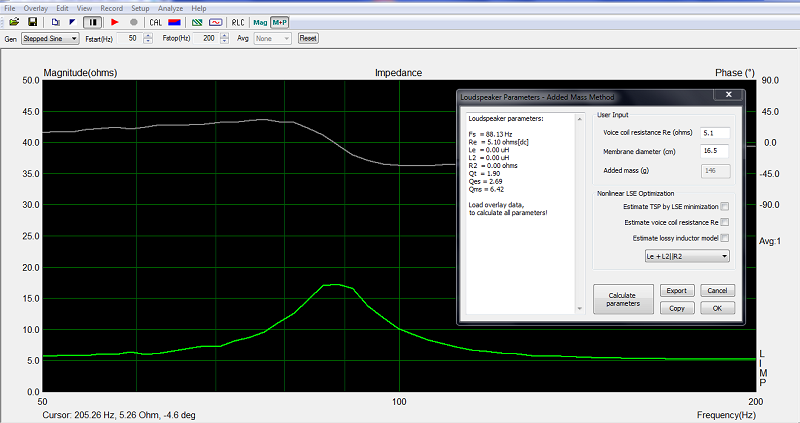Open the Stepped Sine generator dropdown
800x423 pixels.
[50, 39]
